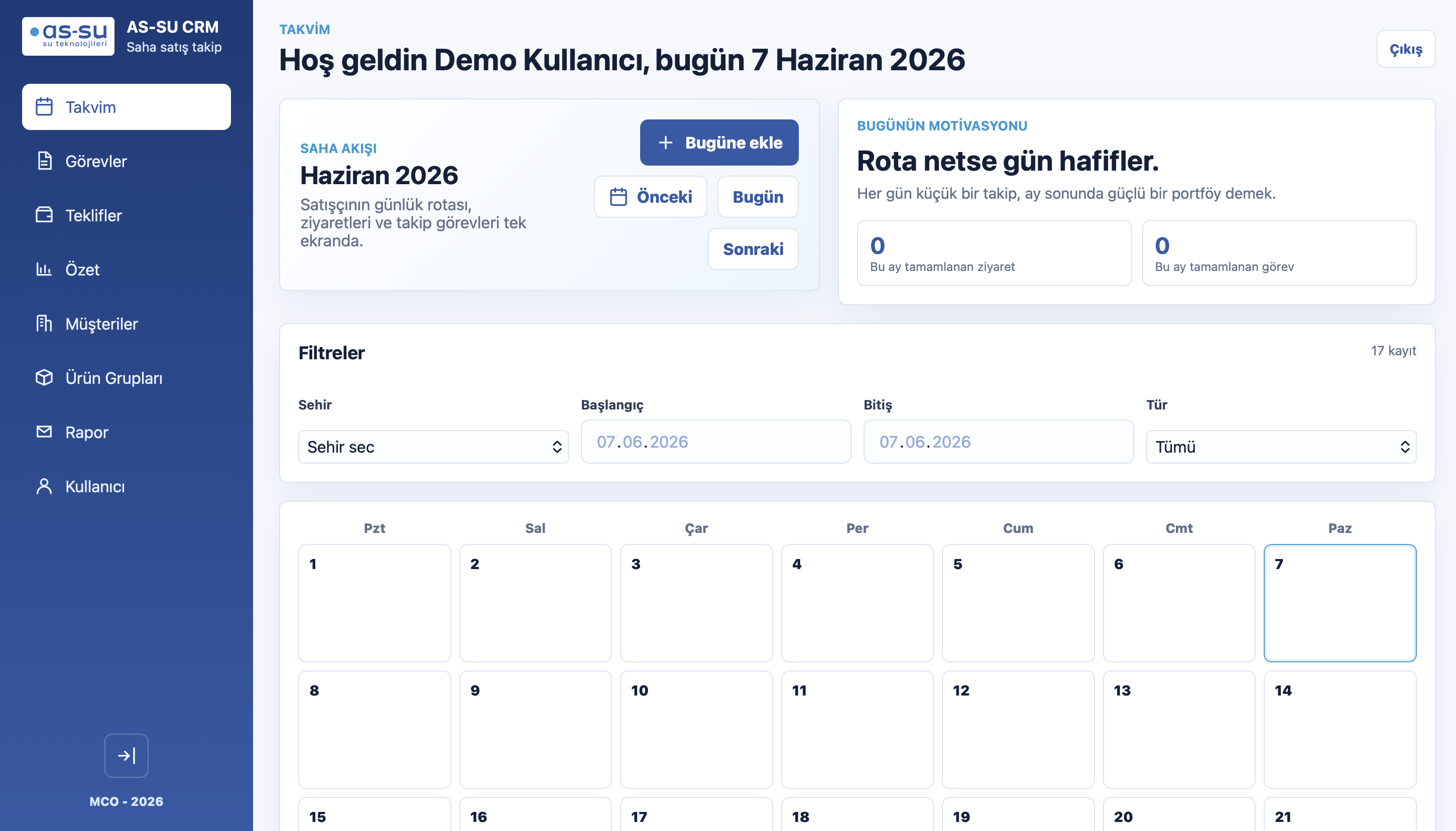Viewport: 1456px width, 831px height.
Task: Click the Çıkış logout button
Action: (1406, 49)
